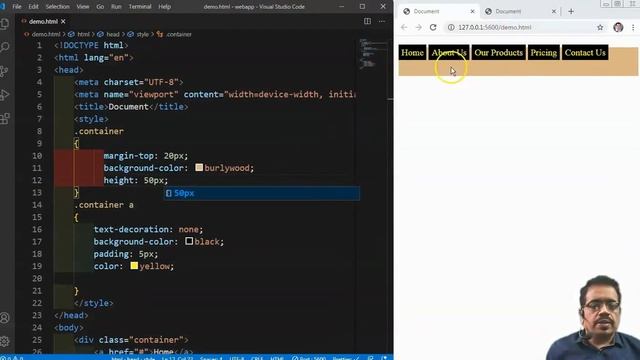Click the About Us link
640x360 pixels.
tap(449, 53)
